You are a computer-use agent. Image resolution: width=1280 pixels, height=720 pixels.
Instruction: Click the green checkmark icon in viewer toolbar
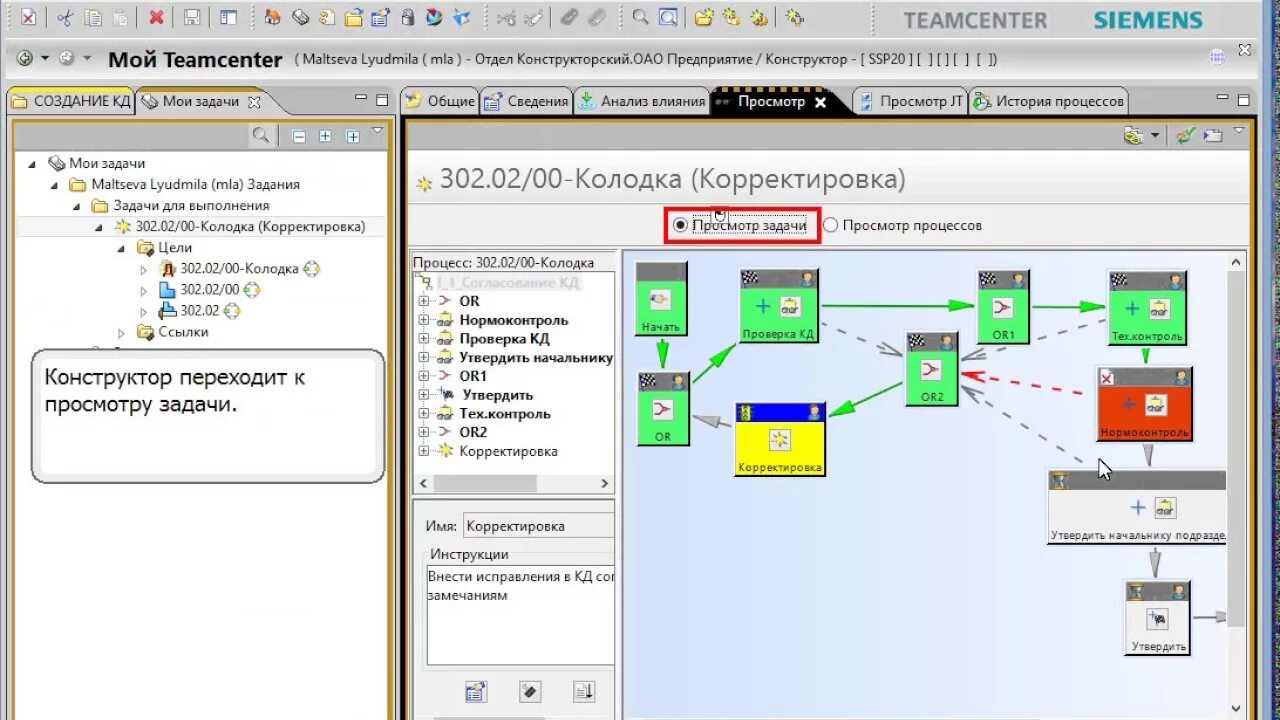(1185, 135)
